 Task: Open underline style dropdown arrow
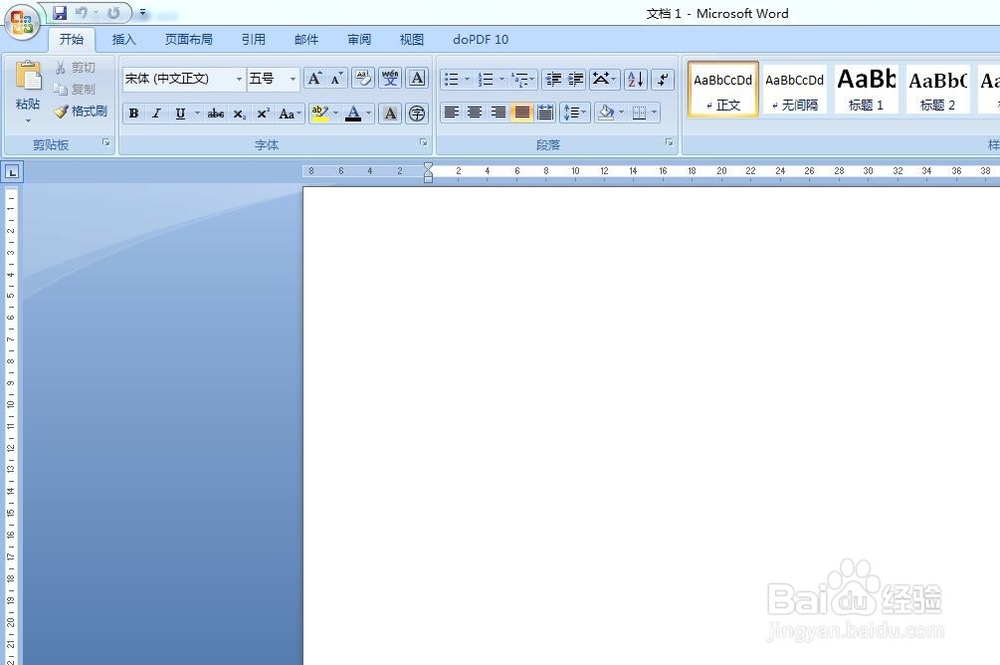197,113
